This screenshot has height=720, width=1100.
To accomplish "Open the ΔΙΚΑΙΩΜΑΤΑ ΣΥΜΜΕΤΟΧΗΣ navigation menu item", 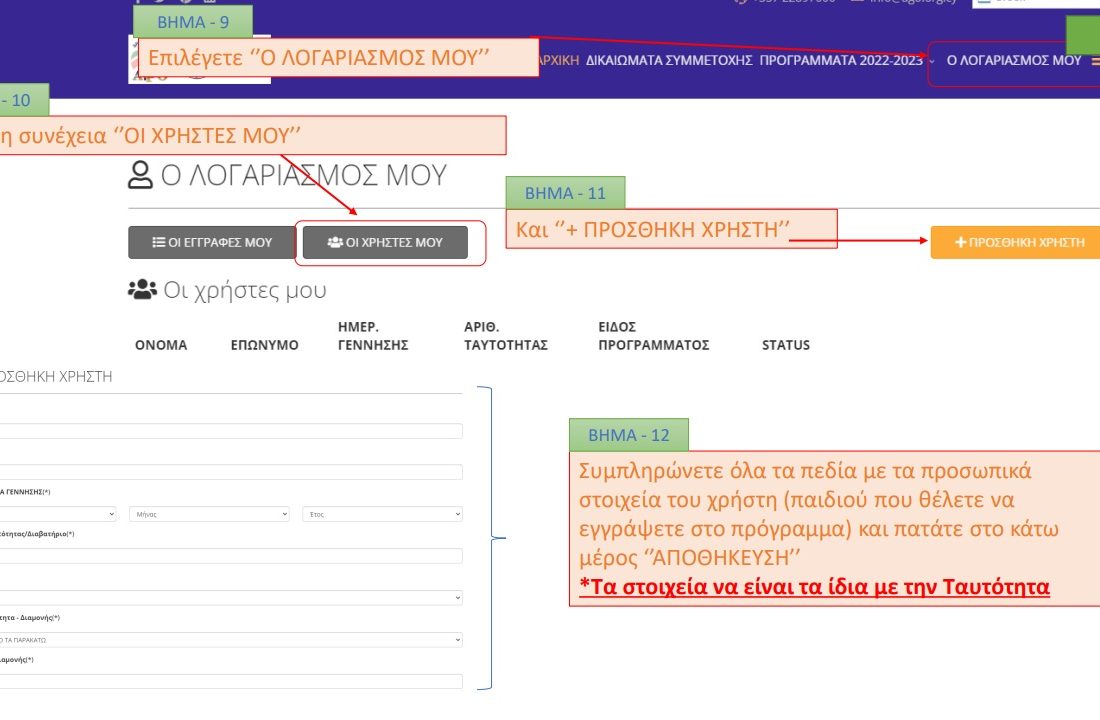I will pyautogui.click(x=669, y=60).
